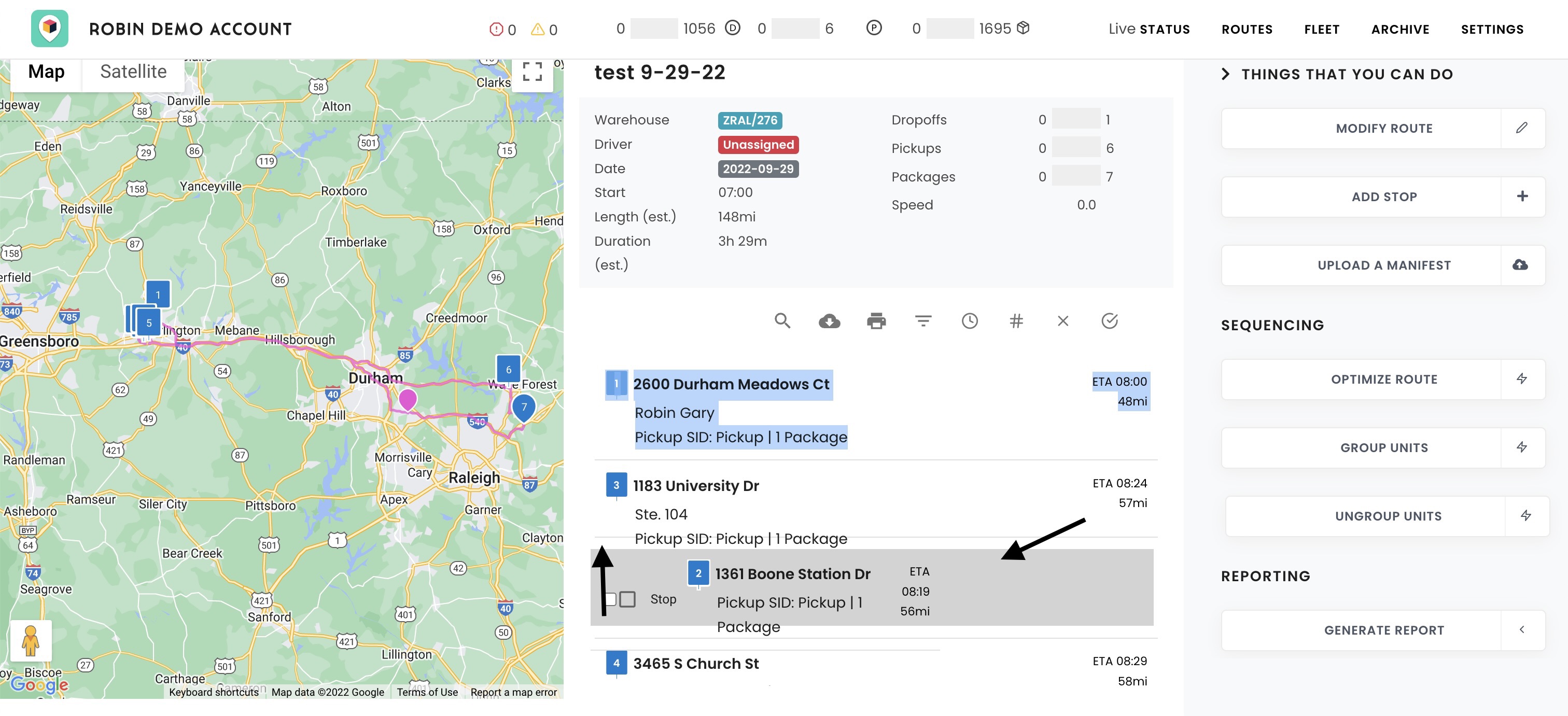Viewport: 1568px width, 716px height.
Task: Click the X clear icon in route toolbar
Action: click(1063, 321)
